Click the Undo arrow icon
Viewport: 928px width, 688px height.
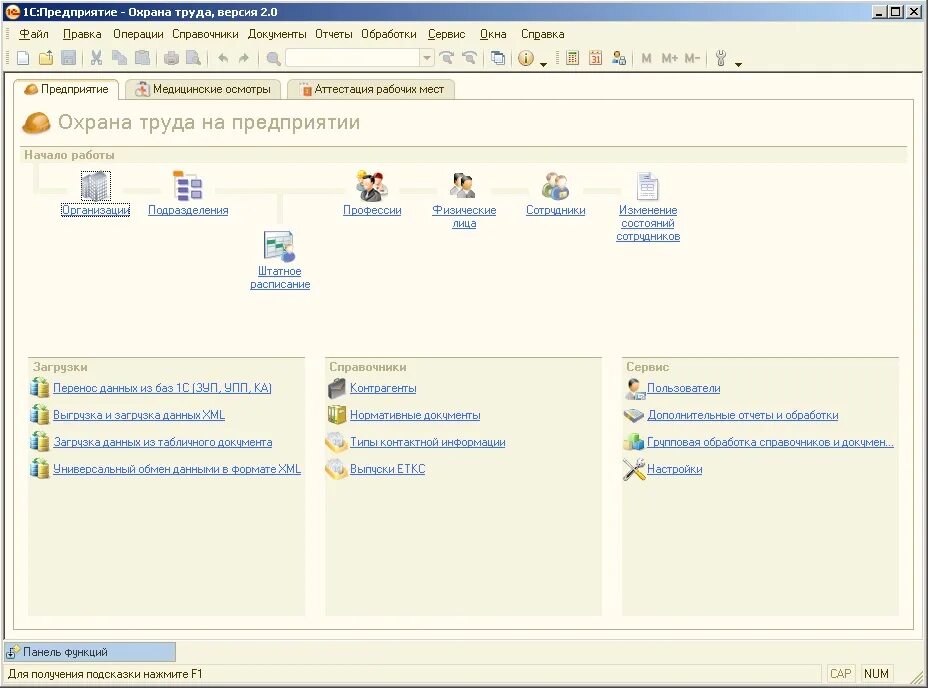pos(223,58)
